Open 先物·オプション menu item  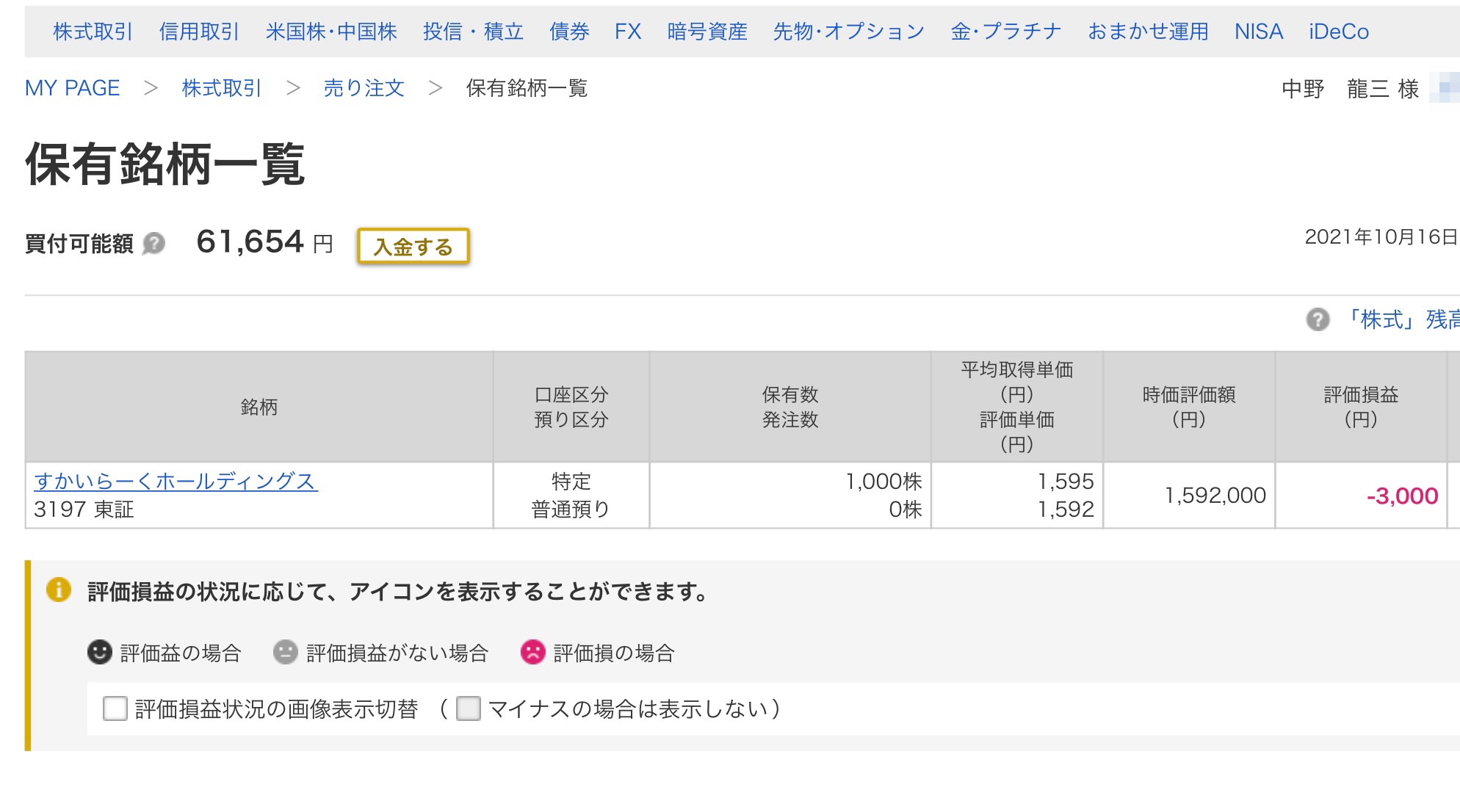(849, 32)
